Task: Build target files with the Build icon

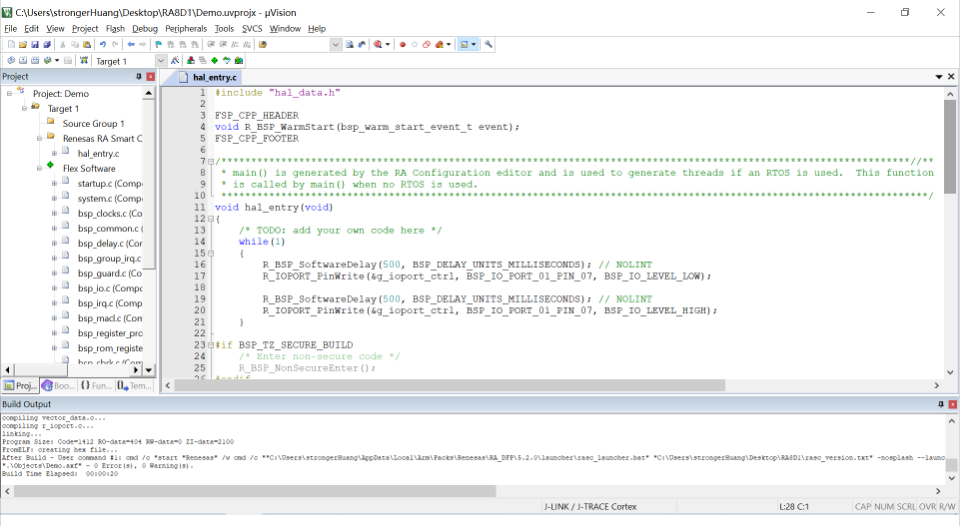Action: 23,61
